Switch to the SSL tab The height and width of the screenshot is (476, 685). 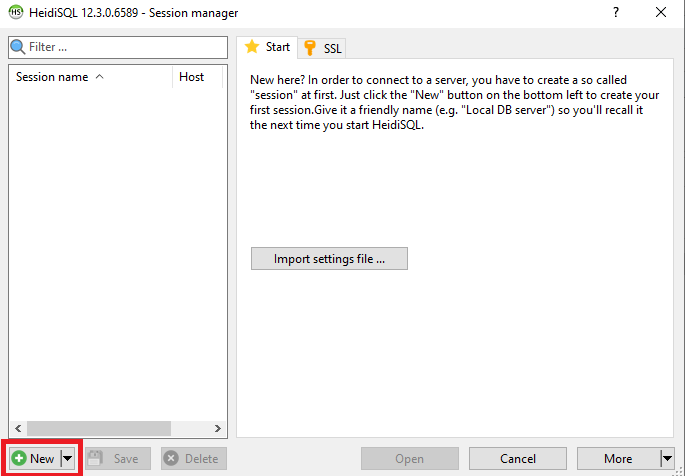click(x=322, y=48)
